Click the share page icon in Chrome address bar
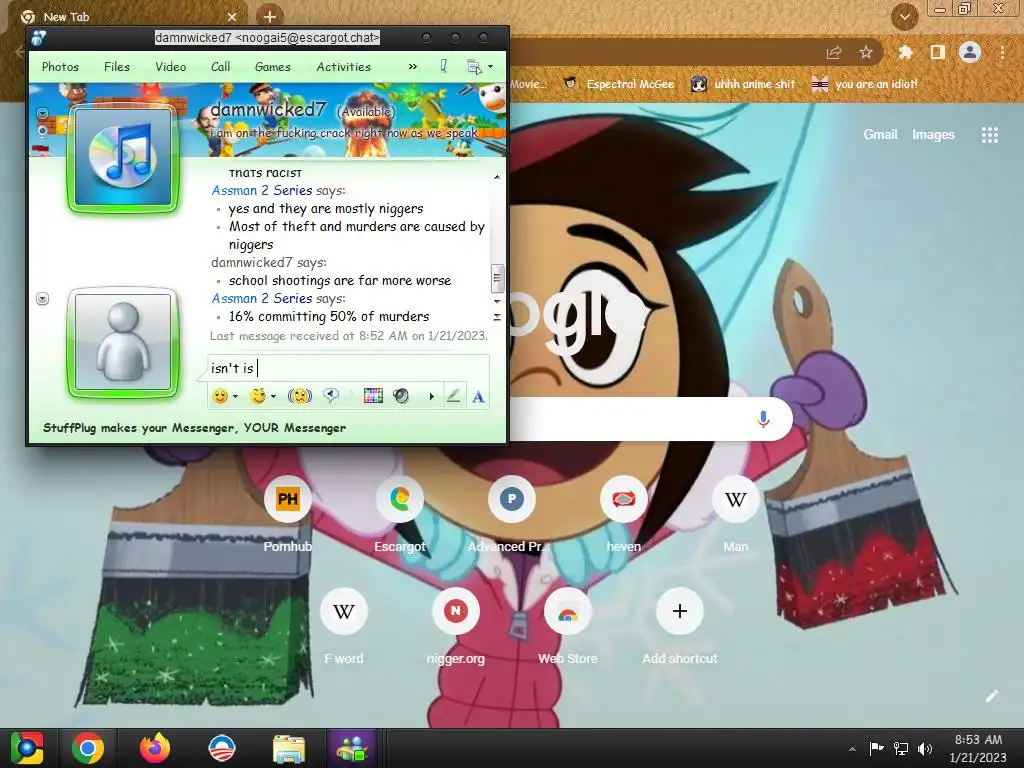The width and height of the screenshot is (1024, 768). [834, 53]
